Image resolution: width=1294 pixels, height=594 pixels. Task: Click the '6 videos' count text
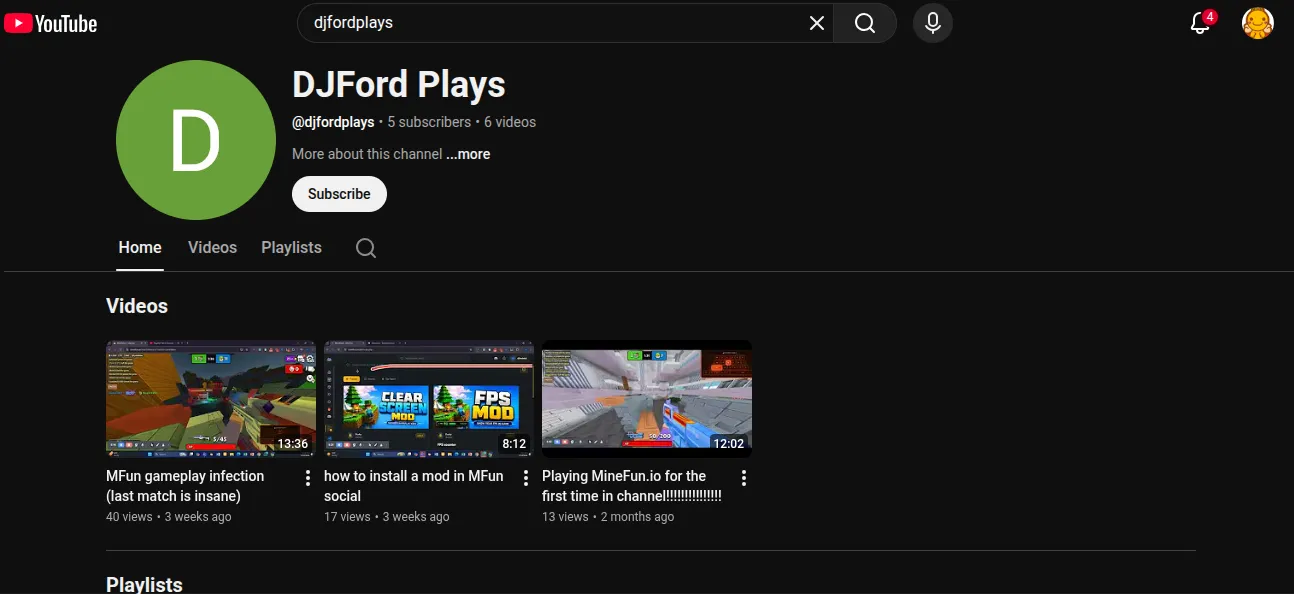tap(510, 122)
